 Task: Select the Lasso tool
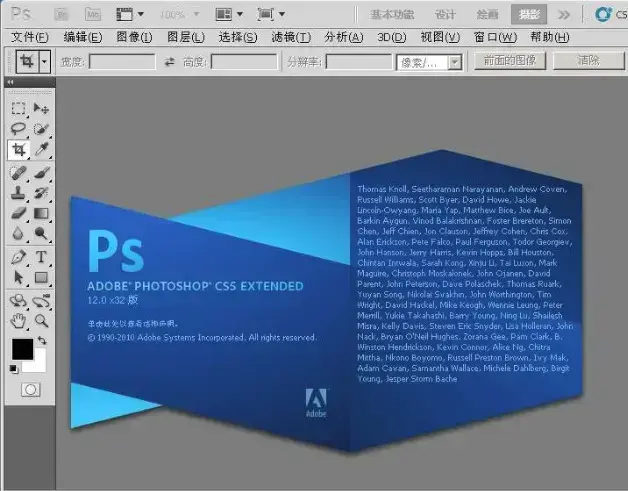pyautogui.click(x=18, y=129)
